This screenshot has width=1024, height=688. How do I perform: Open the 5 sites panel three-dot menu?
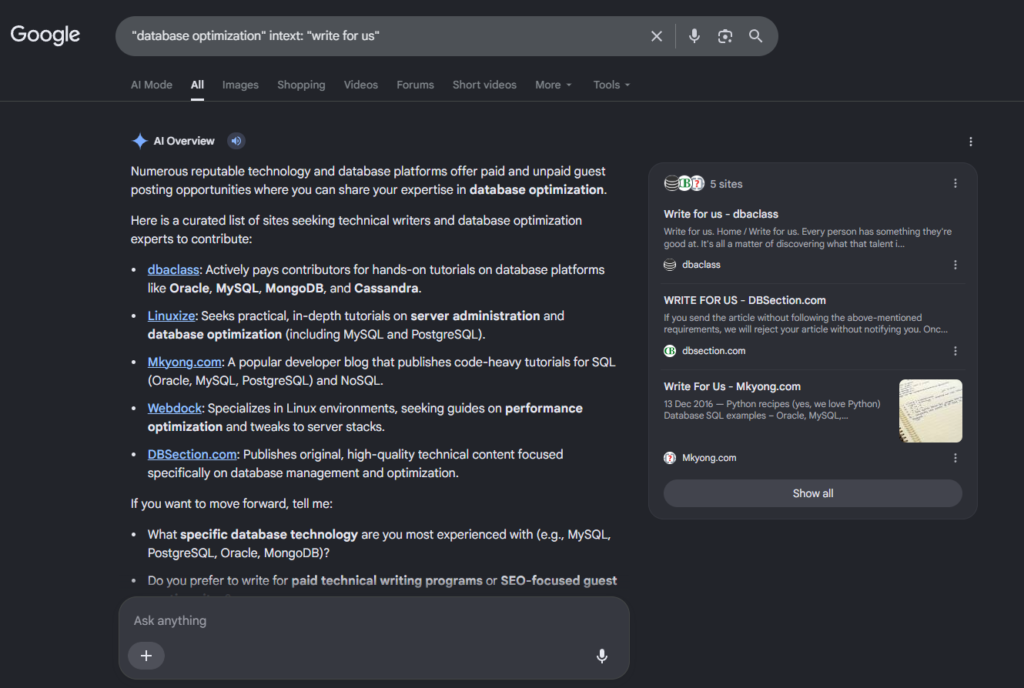(955, 183)
